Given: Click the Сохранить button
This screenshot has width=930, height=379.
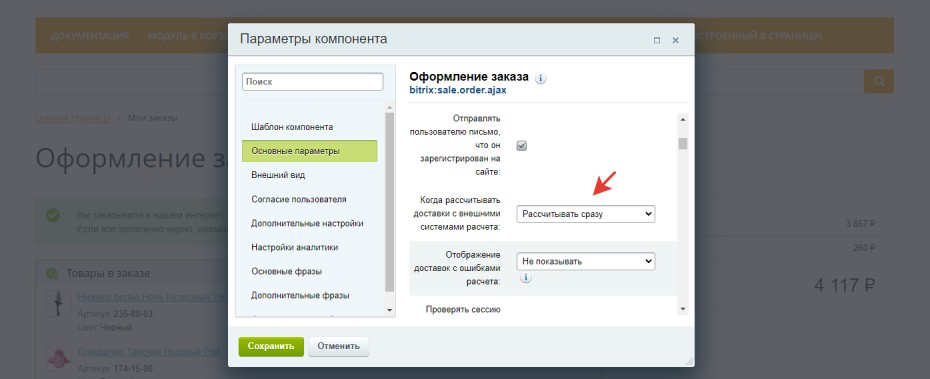Looking at the screenshot, I should tap(271, 346).
